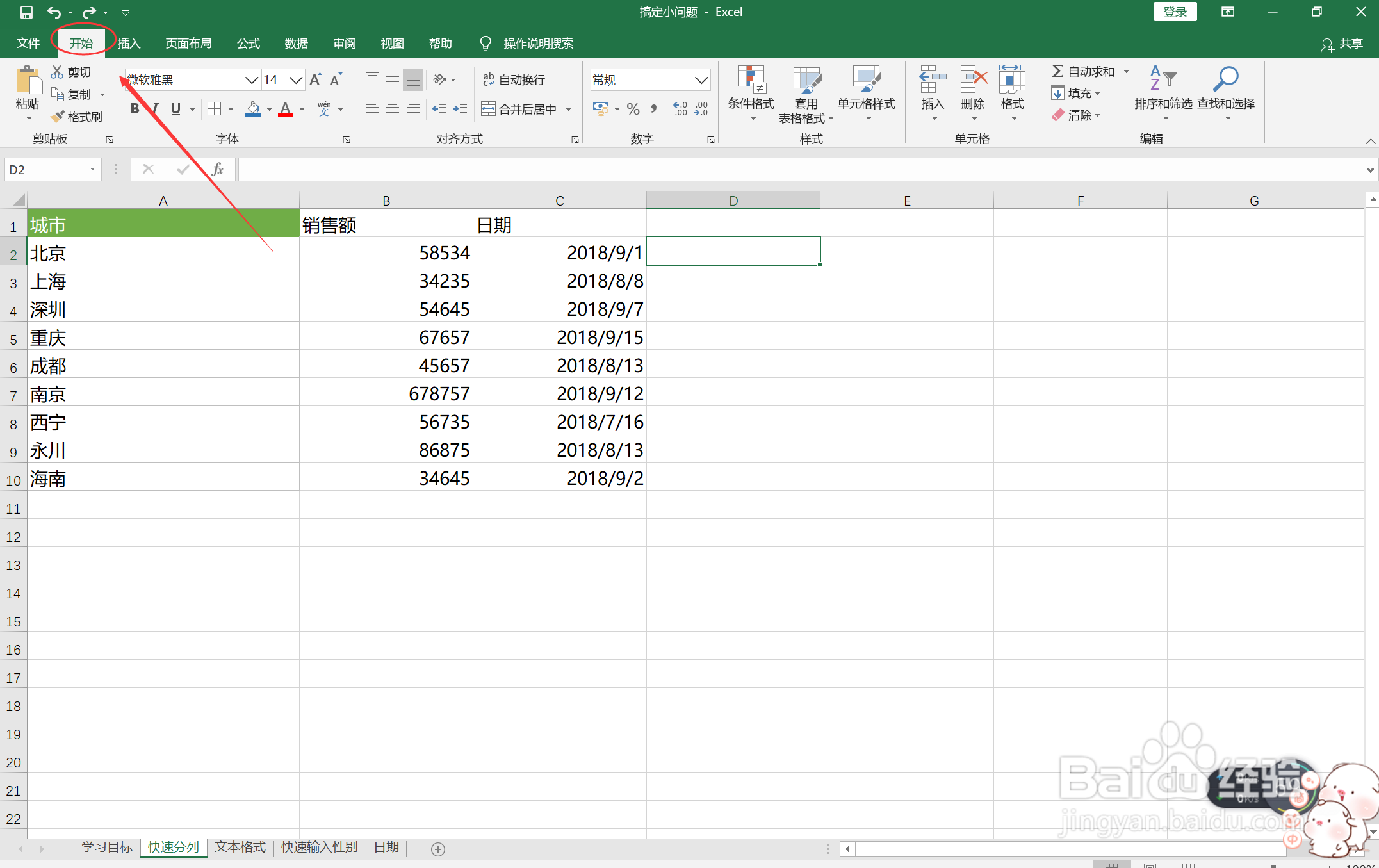Toggle underline formatting
The width and height of the screenshot is (1379, 868).
coord(175,109)
